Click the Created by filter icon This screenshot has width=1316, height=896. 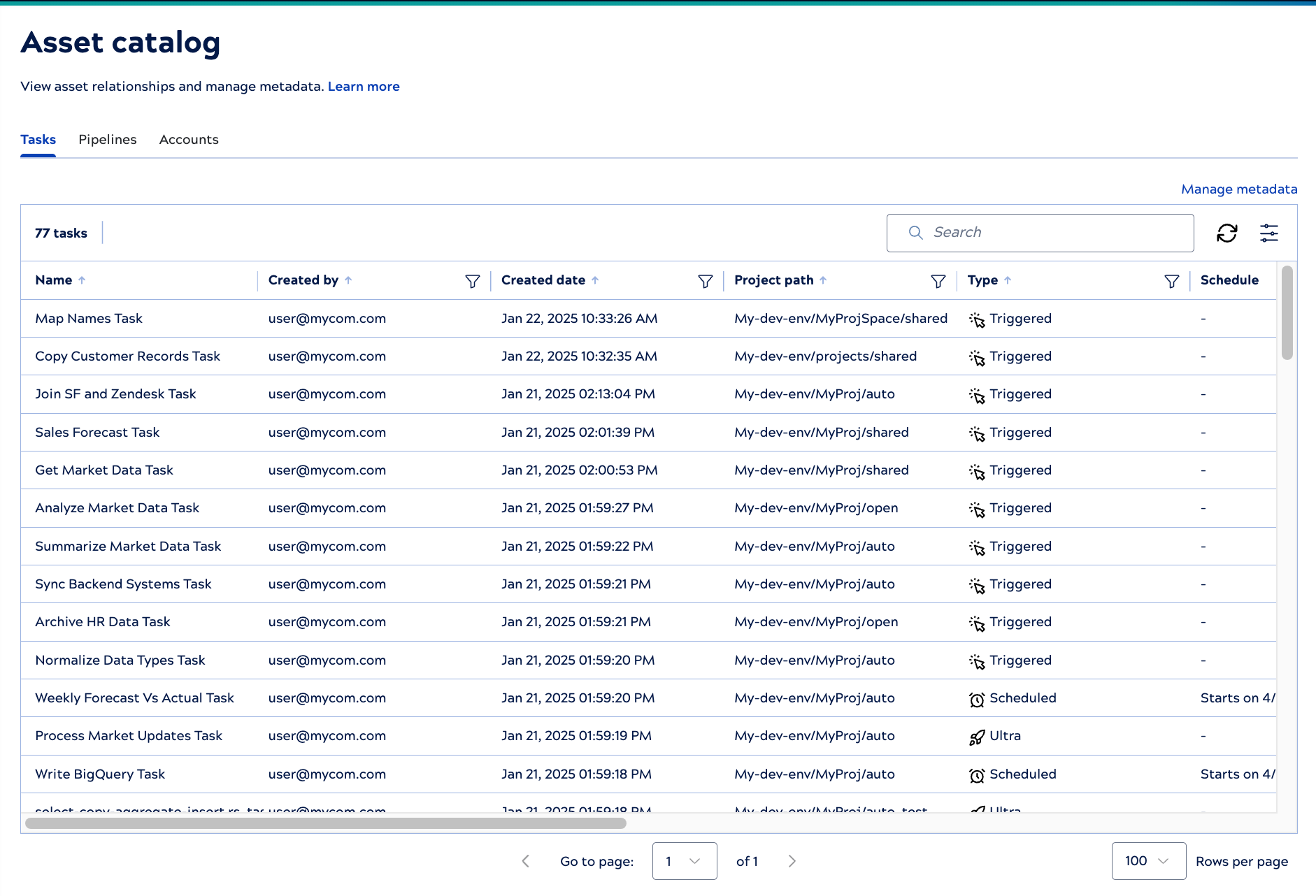pyautogui.click(x=472, y=281)
